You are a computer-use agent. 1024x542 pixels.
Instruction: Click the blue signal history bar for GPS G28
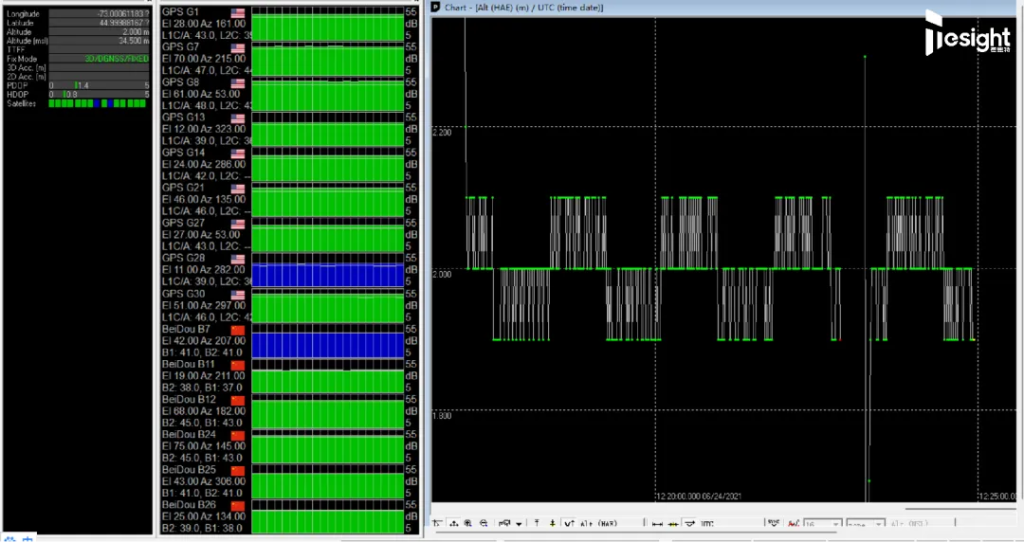(x=328, y=275)
